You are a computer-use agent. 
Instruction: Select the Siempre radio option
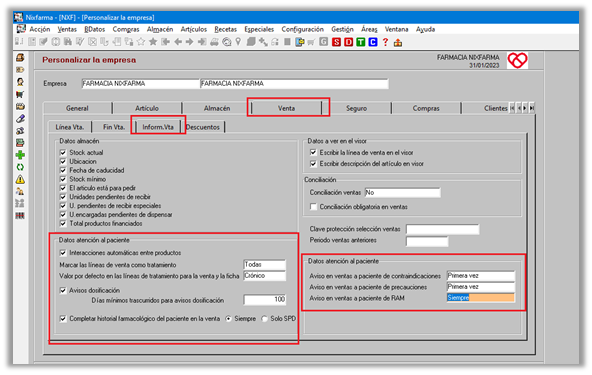pos(228,319)
